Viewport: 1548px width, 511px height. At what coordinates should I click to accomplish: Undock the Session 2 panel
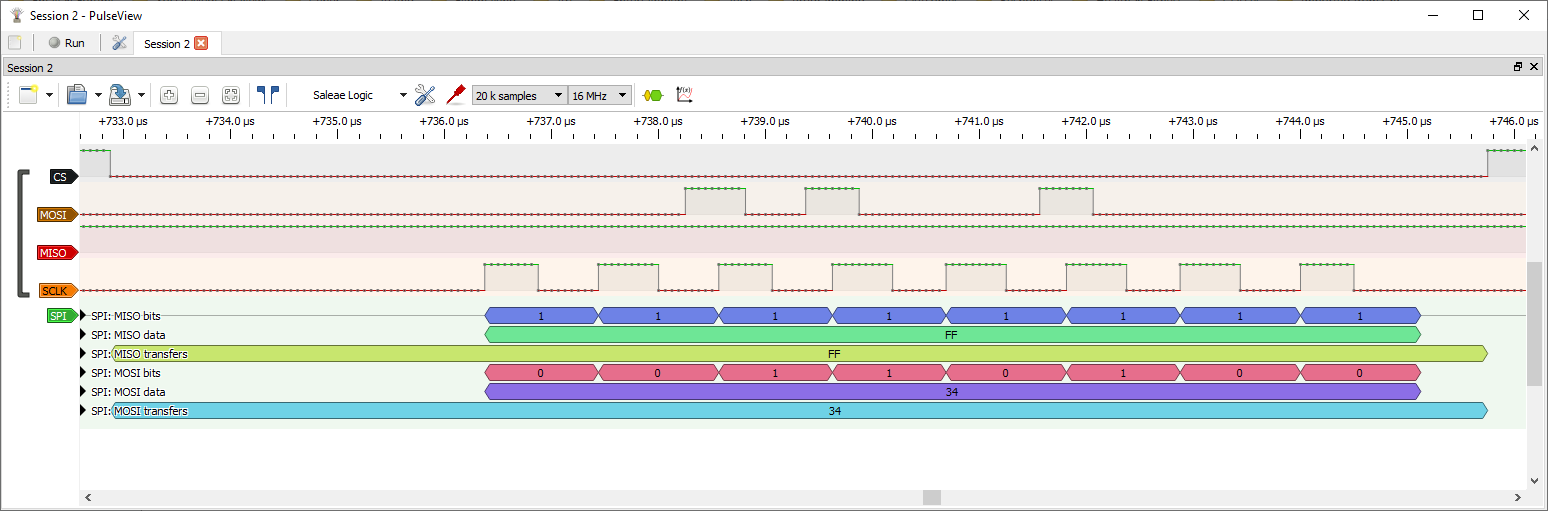(1518, 67)
